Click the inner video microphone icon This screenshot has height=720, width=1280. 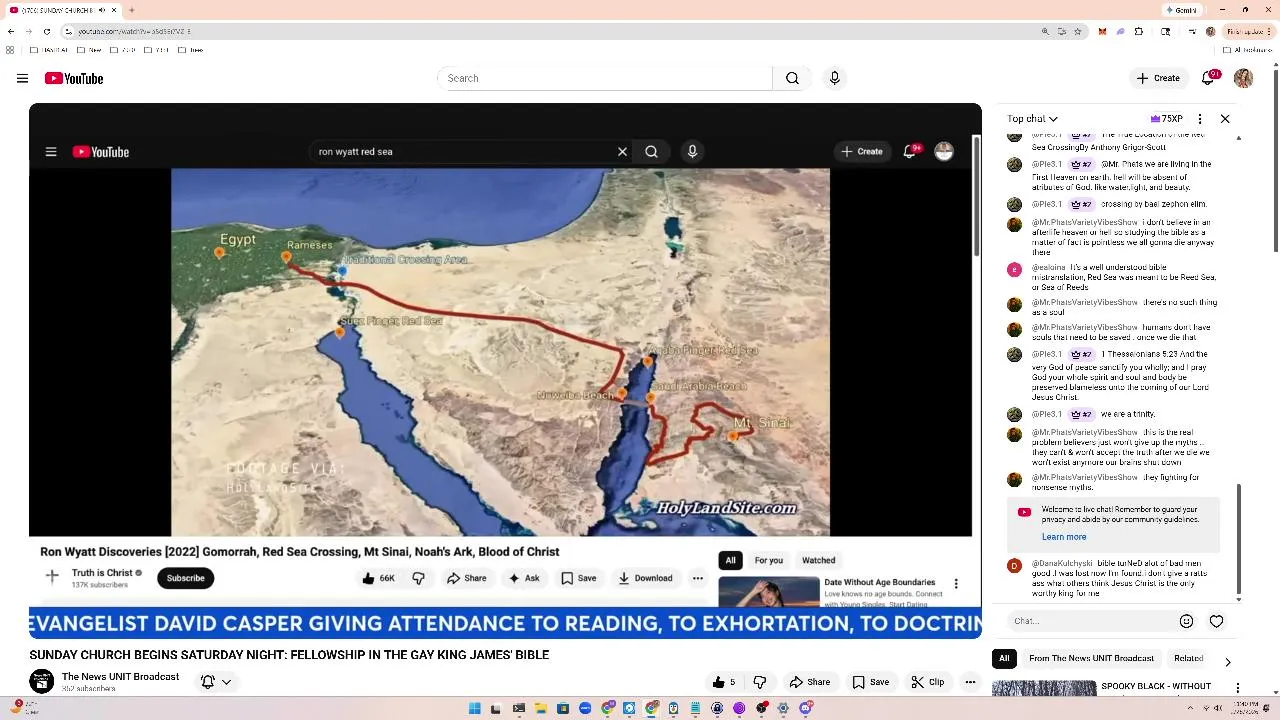(x=692, y=152)
